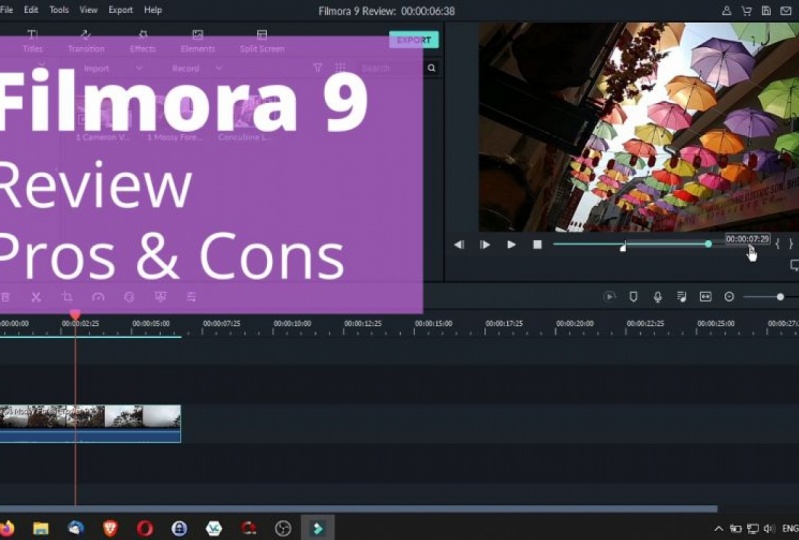Select the Mossy Forest video clip on timeline
The width and height of the screenshot is (799, 540).
pyautogui.click(x=90, y=424)
